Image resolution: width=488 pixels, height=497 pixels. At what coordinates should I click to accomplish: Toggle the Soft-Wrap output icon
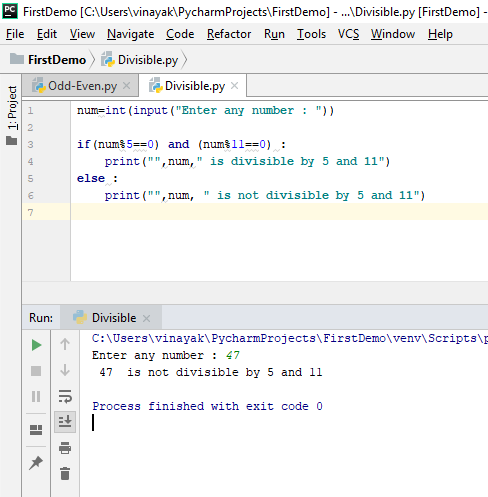click(65, 396)
